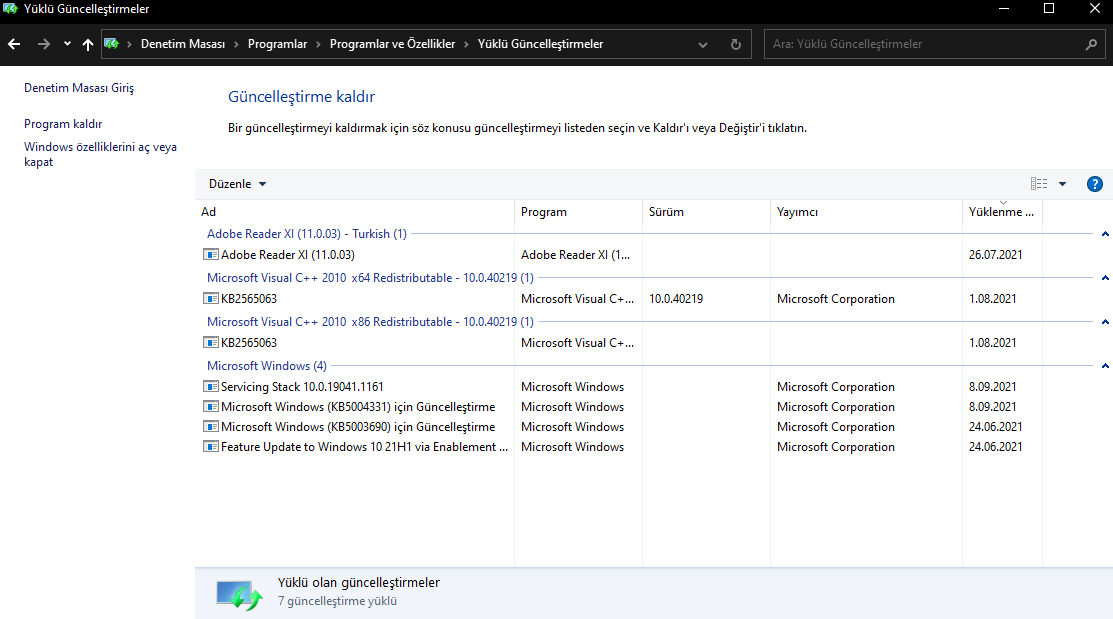This screenshot has width=1113, height=619.
Task: Go forward with the right arrow button
Action: coord(44,44)
